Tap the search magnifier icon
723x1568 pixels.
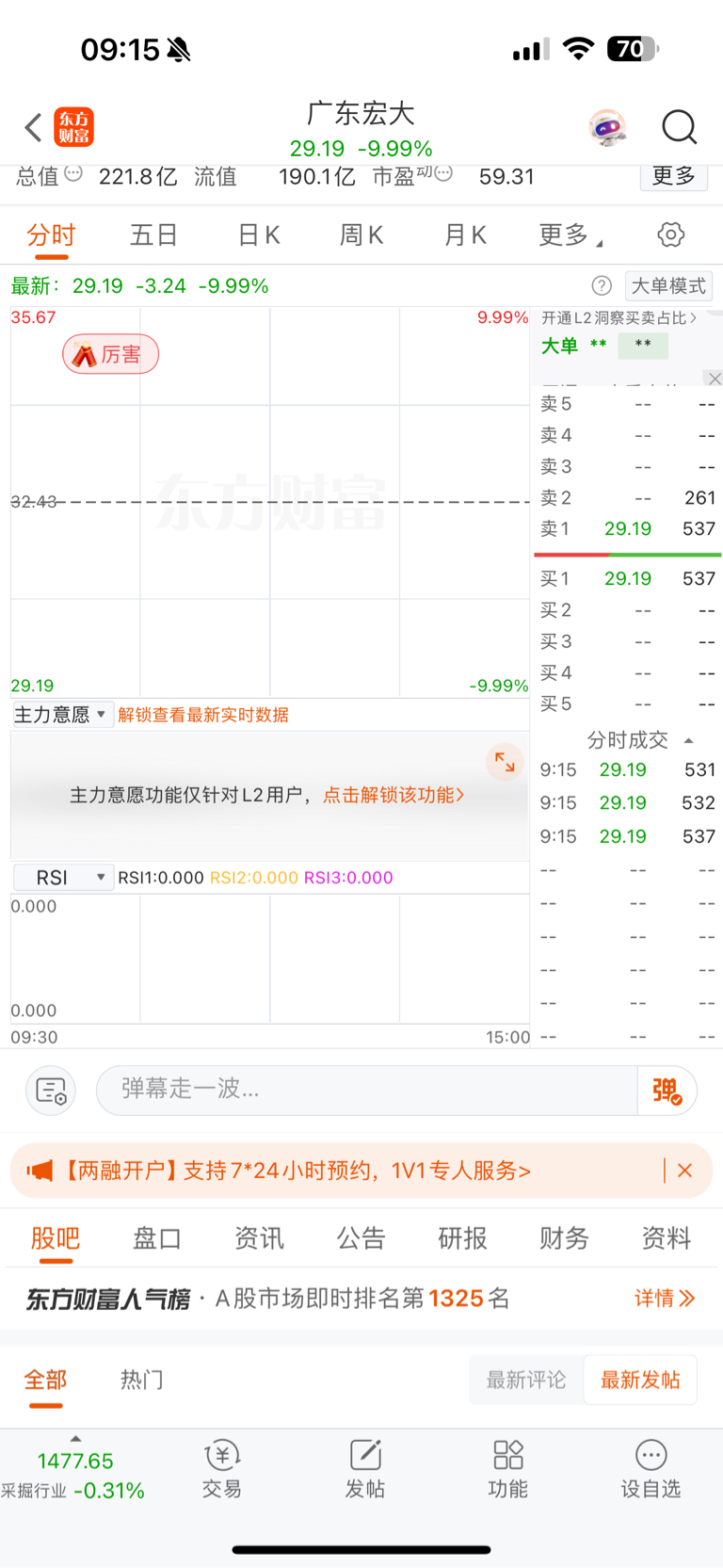[x=679, y=127]
